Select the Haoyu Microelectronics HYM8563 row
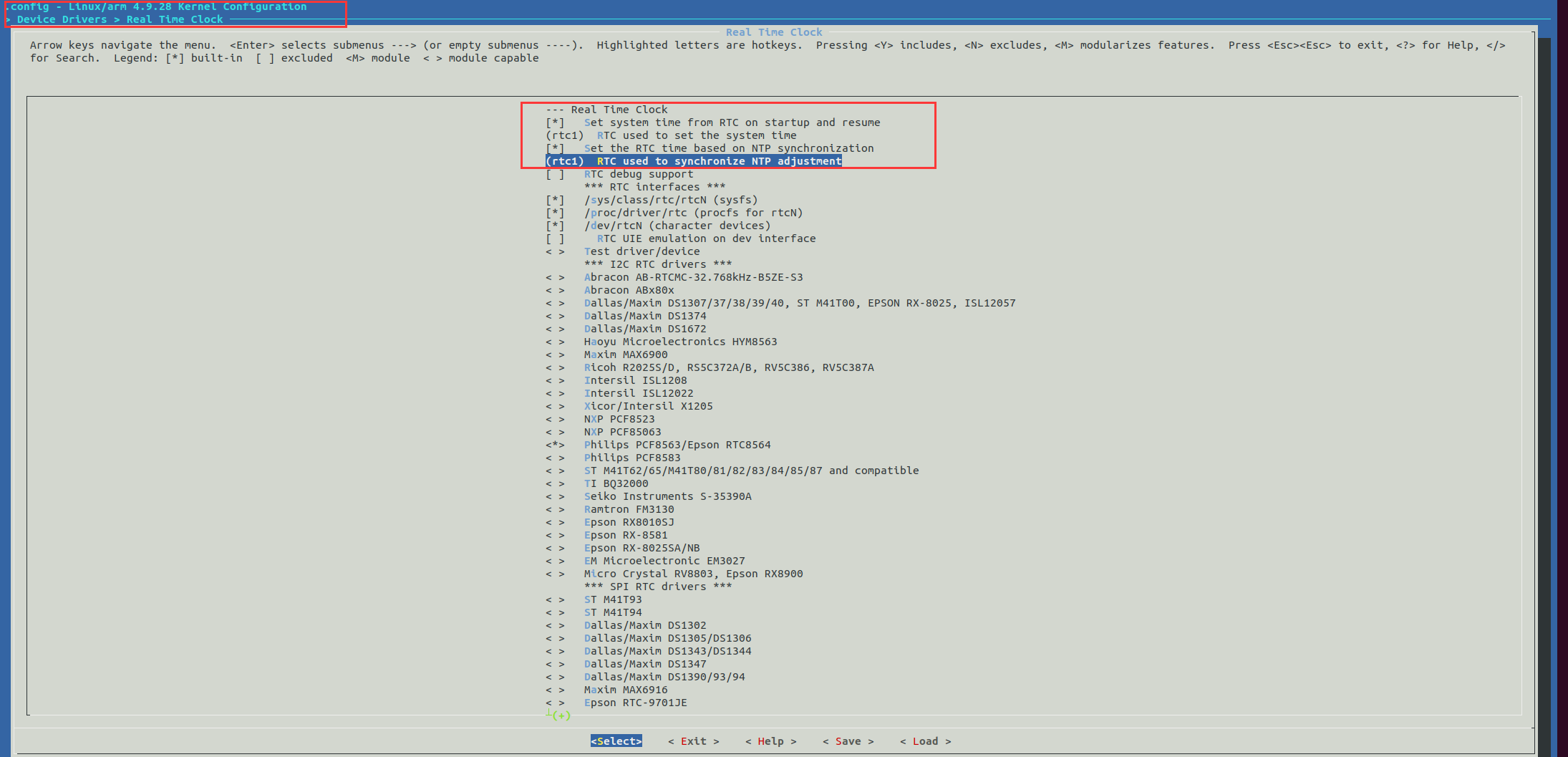This screenshot has height=757, width=1568. [662, 342]
